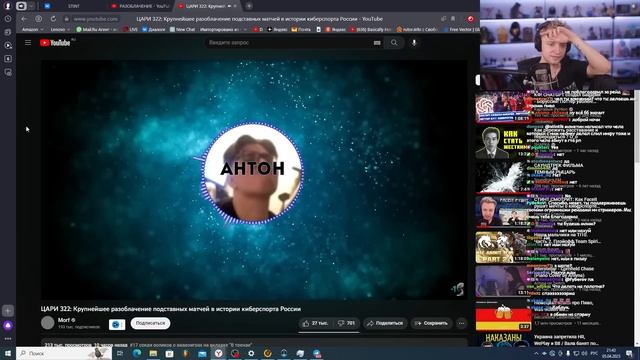
Task: Open Settings gear on the taskbar
Action: 251,353
